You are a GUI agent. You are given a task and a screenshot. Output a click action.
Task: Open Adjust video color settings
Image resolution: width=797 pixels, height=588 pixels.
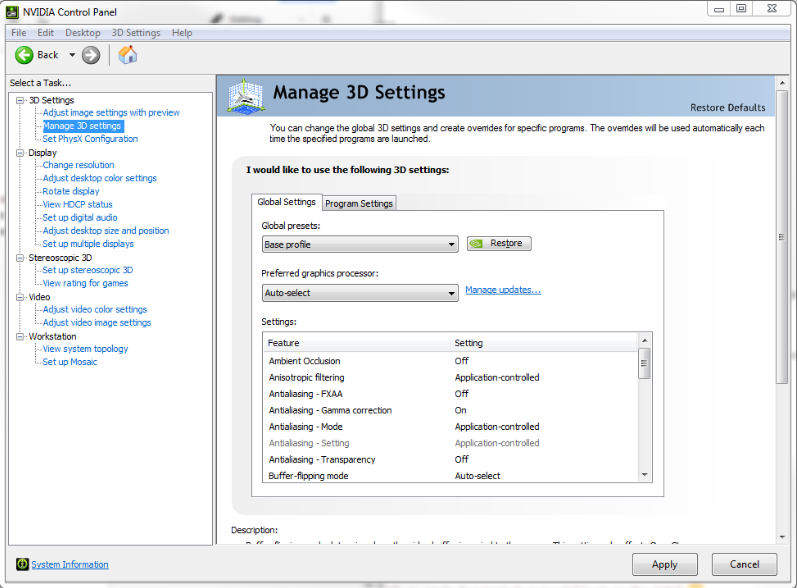[95, 310]
